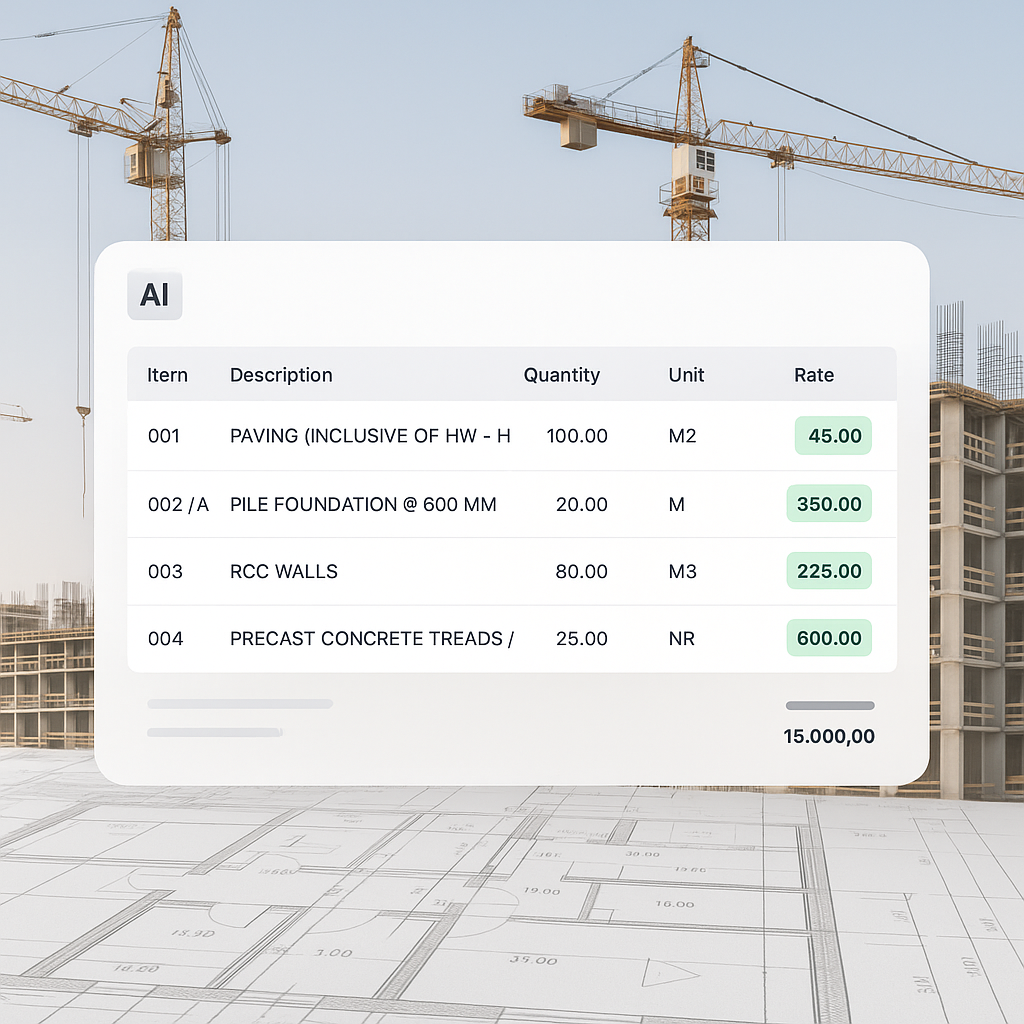Click the 225.00 rate chip
Viewport: 1024px width, 1024px height.
(x=829, y=571)
